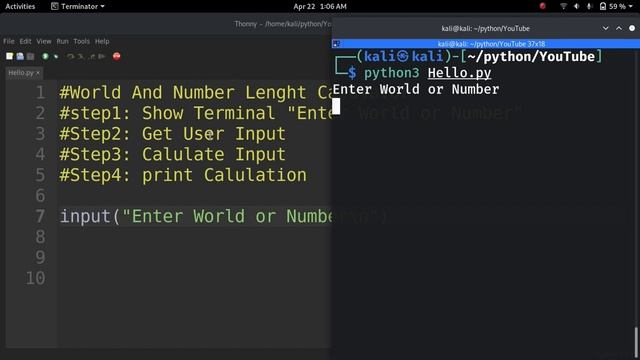
Task: Run the current script with green play icon
Action: pyautogui.click(x=45, y=56)
